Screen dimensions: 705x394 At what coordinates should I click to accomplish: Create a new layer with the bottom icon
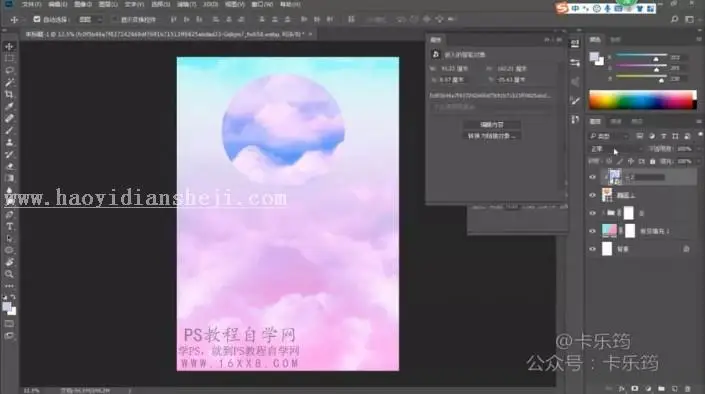(674, 389)
